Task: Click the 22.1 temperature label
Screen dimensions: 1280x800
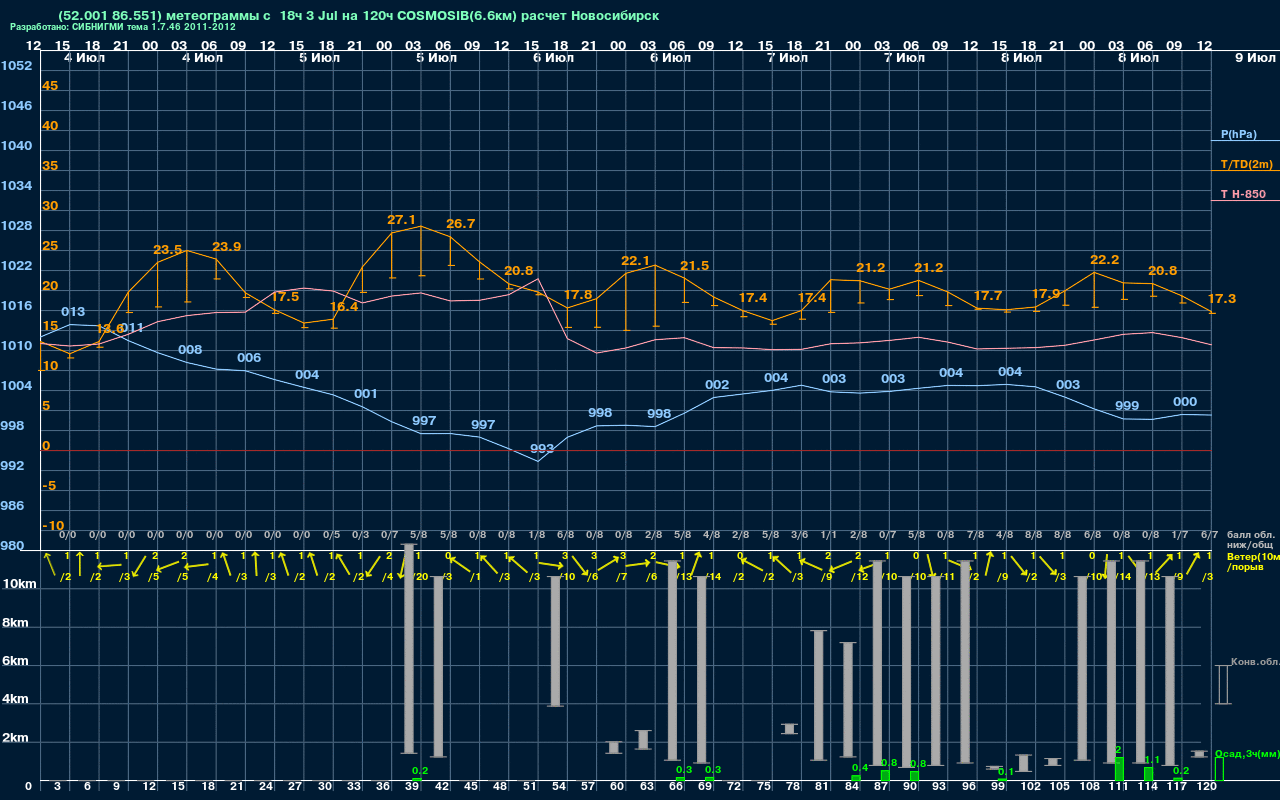Action: click(636, 261)
